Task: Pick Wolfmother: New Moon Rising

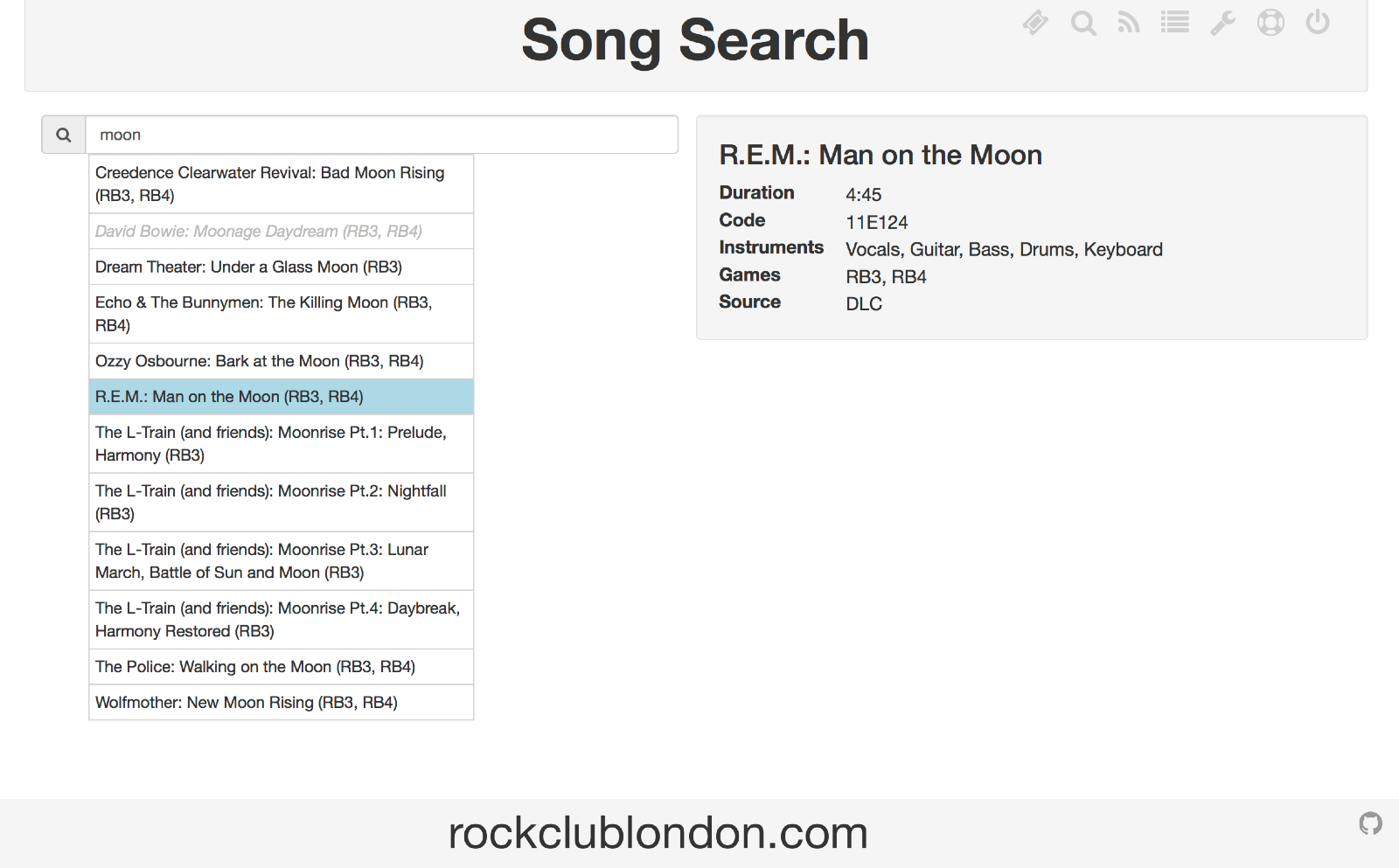Action: [282, 703]
